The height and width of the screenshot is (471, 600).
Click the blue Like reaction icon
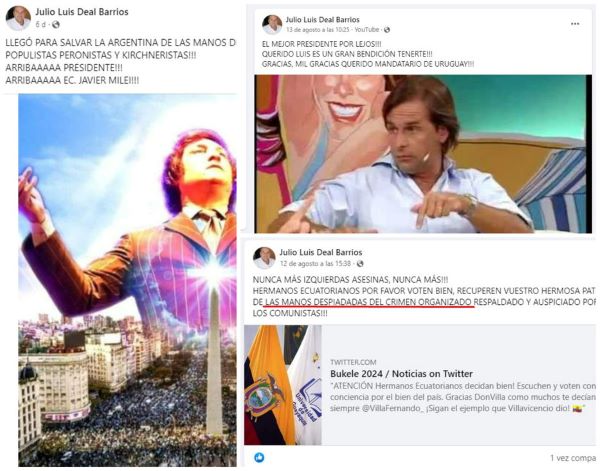click(259, 457)
